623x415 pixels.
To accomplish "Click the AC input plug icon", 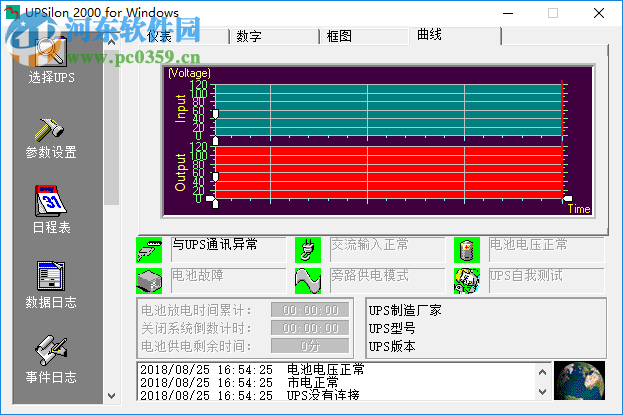I will click(x=308, y=250).
